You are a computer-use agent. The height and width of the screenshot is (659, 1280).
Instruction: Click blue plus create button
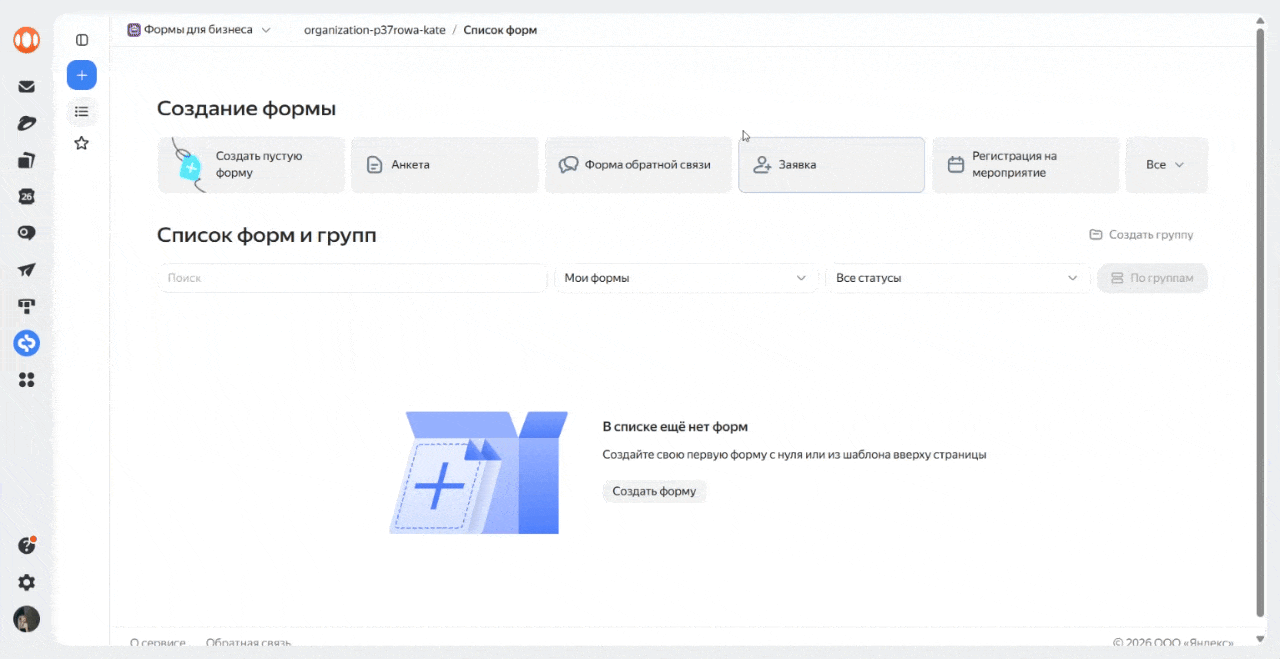click(82, 75)
